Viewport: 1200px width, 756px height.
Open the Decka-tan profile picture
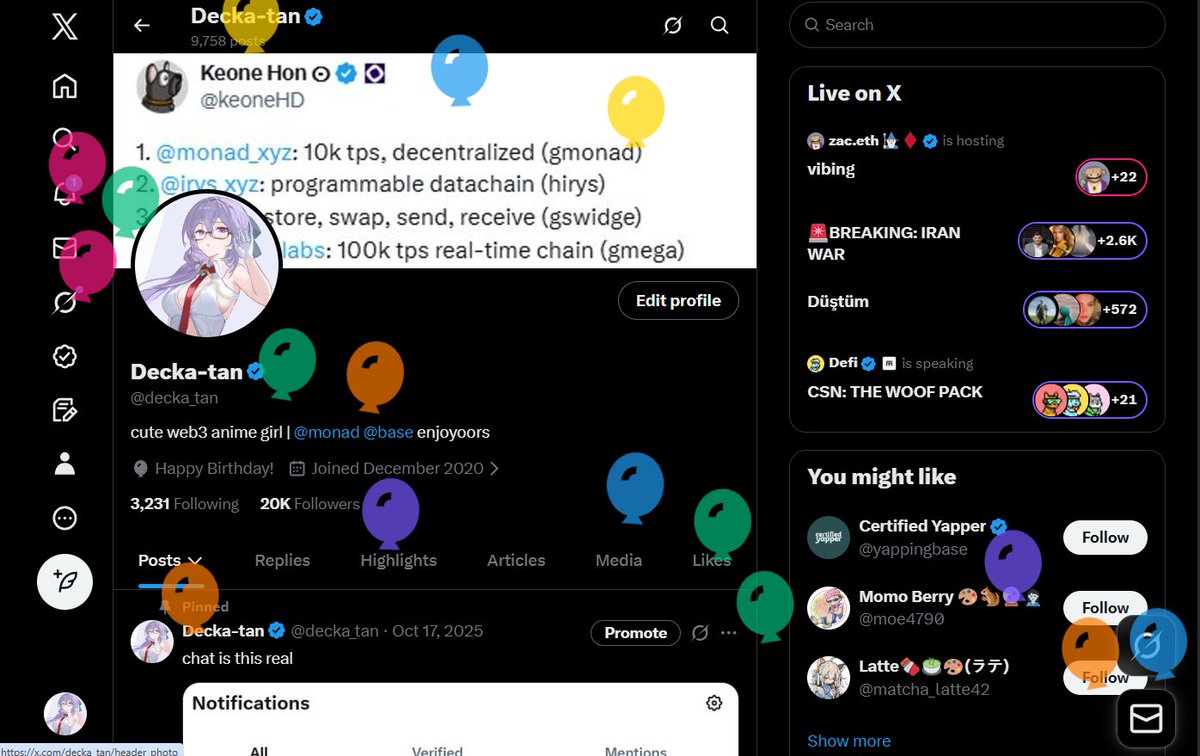pyautogui.click(x=206, y=264)
